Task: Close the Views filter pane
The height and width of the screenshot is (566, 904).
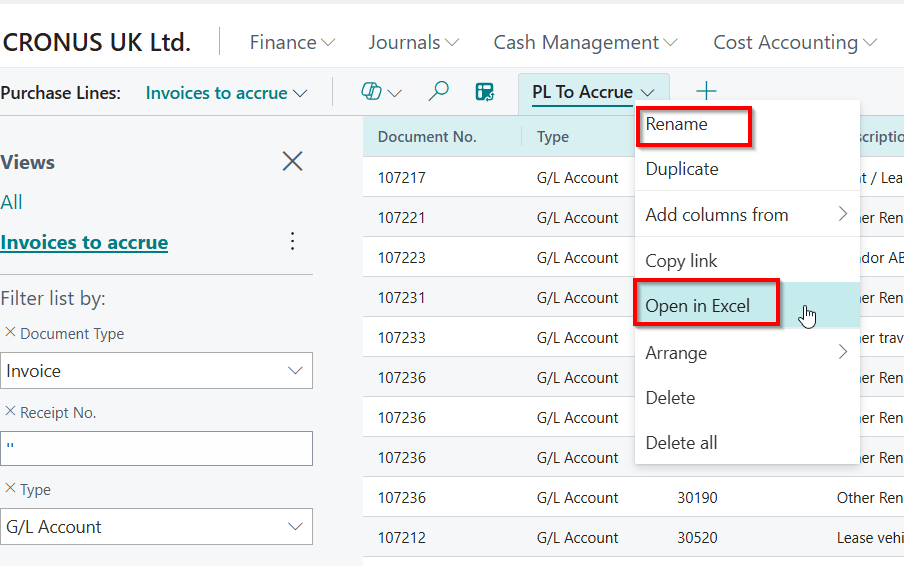Action: (292, 161)
